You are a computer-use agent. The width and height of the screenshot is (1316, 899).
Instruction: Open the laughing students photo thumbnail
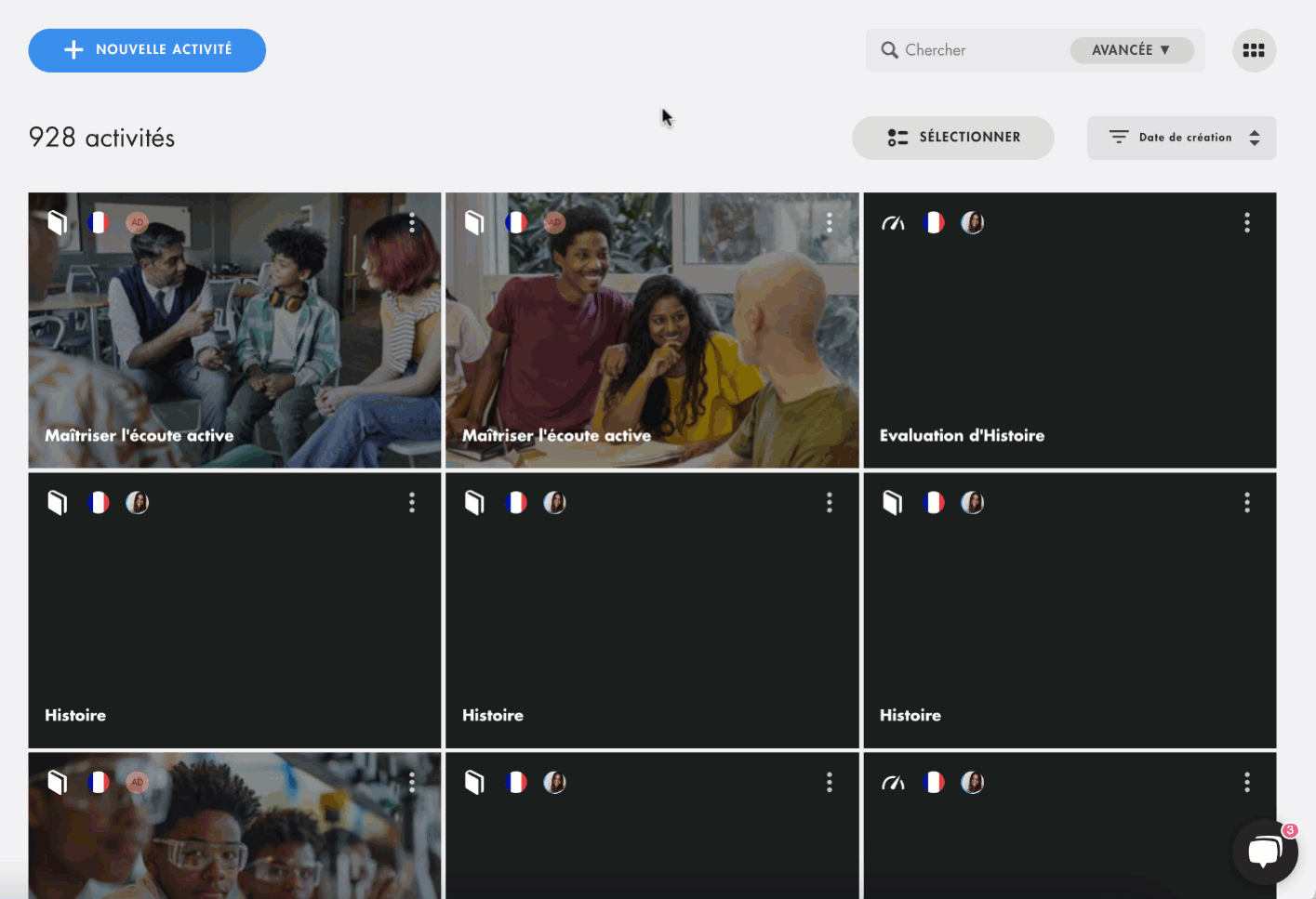pyautogui.click(x=652, y=330)
